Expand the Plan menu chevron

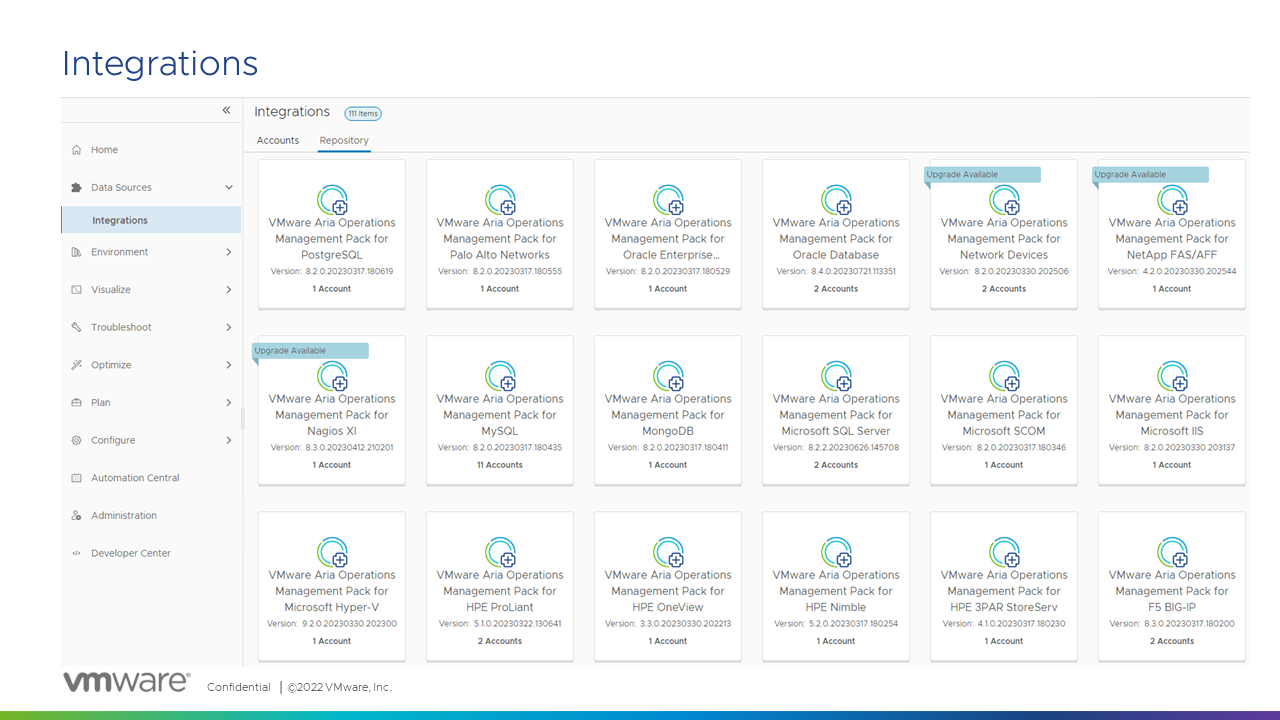(228, 403)
